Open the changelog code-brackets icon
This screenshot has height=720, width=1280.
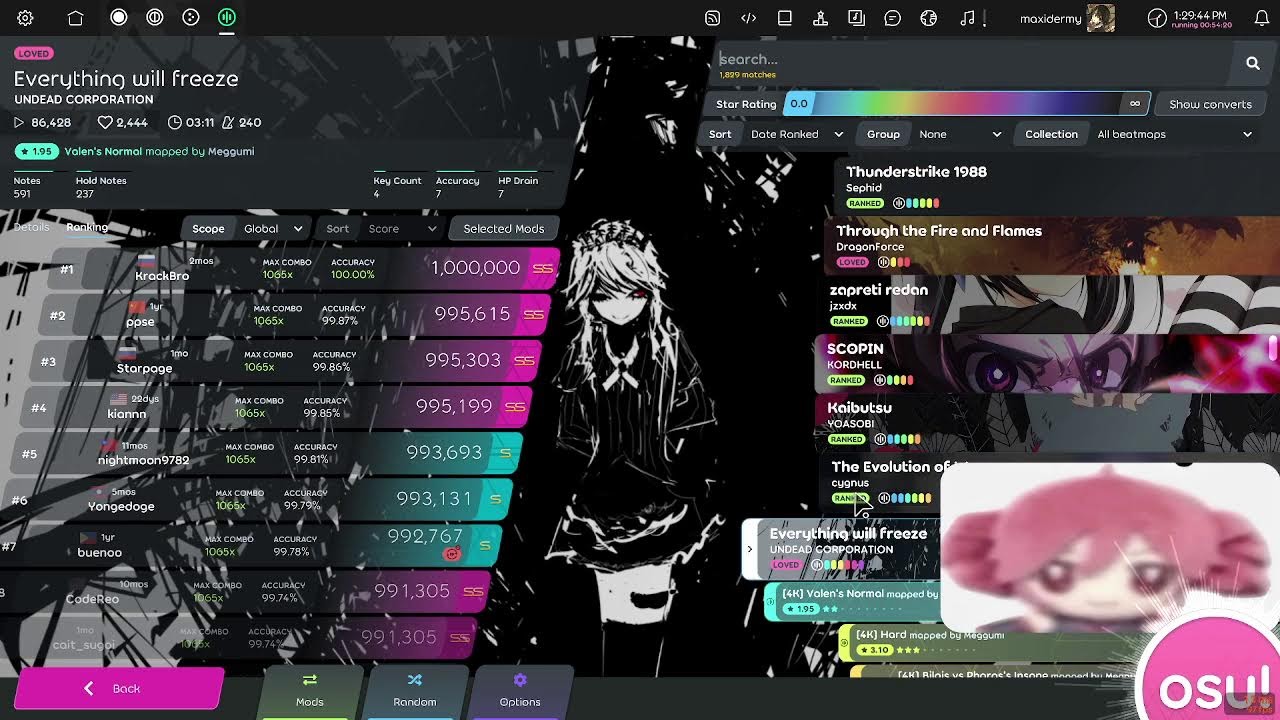coord(748,18)
